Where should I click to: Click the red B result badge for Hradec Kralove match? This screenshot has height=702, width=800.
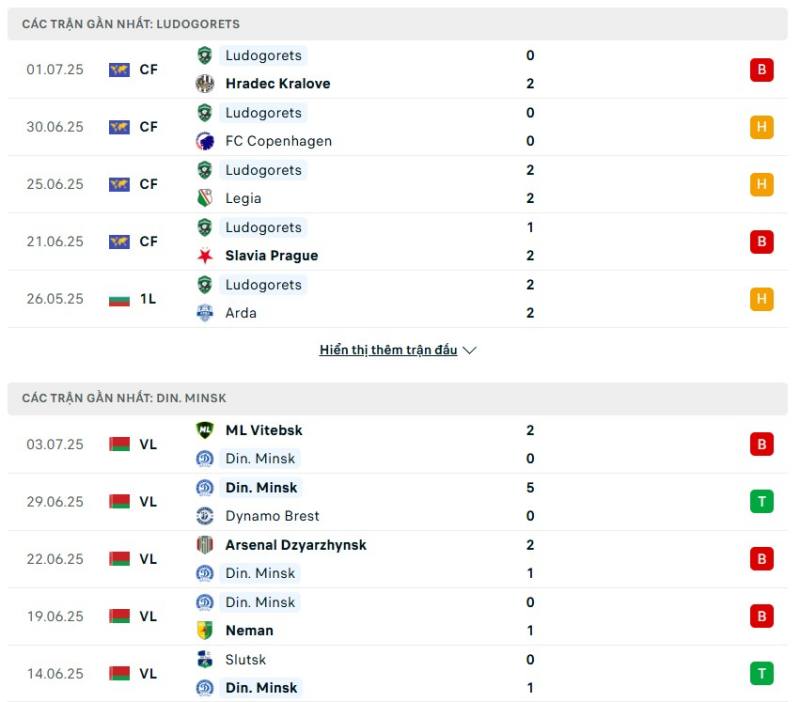[761, 70]
